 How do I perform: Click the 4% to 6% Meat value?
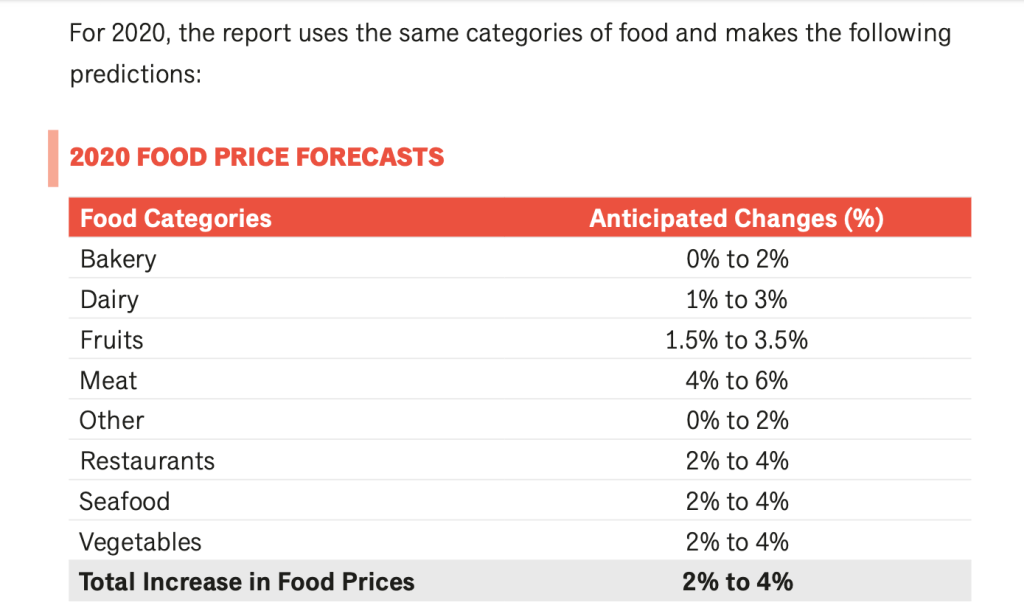tap(737, 380)
